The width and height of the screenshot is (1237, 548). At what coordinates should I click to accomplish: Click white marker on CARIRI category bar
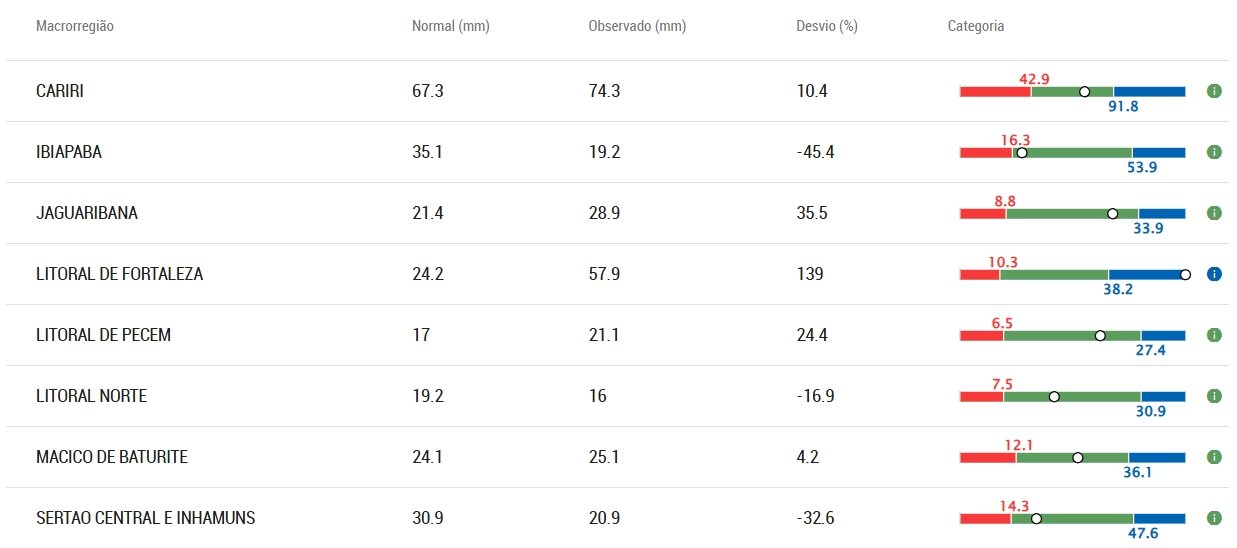[x=1084, y=92]
